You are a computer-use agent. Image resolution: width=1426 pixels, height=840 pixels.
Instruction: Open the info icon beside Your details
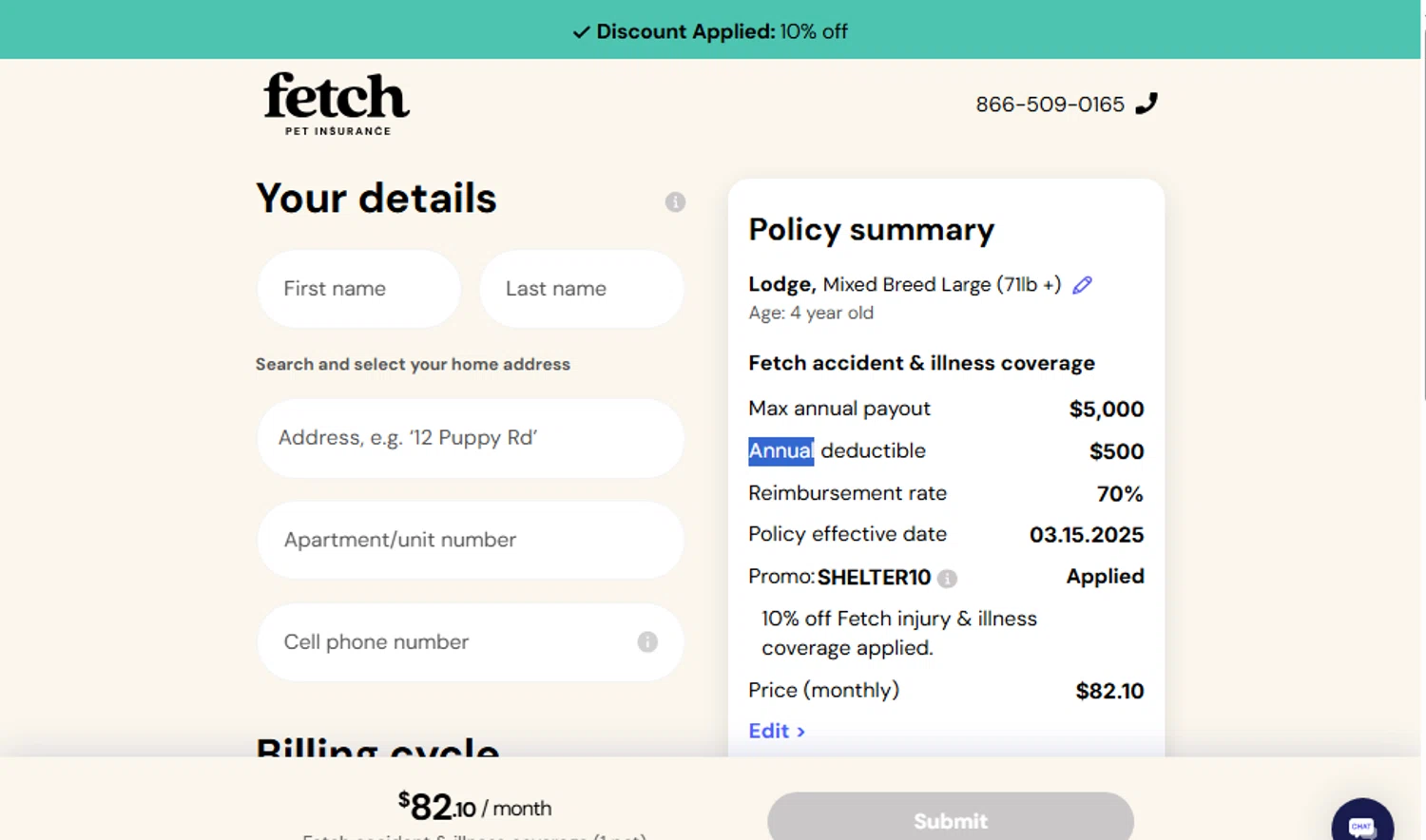675,201
